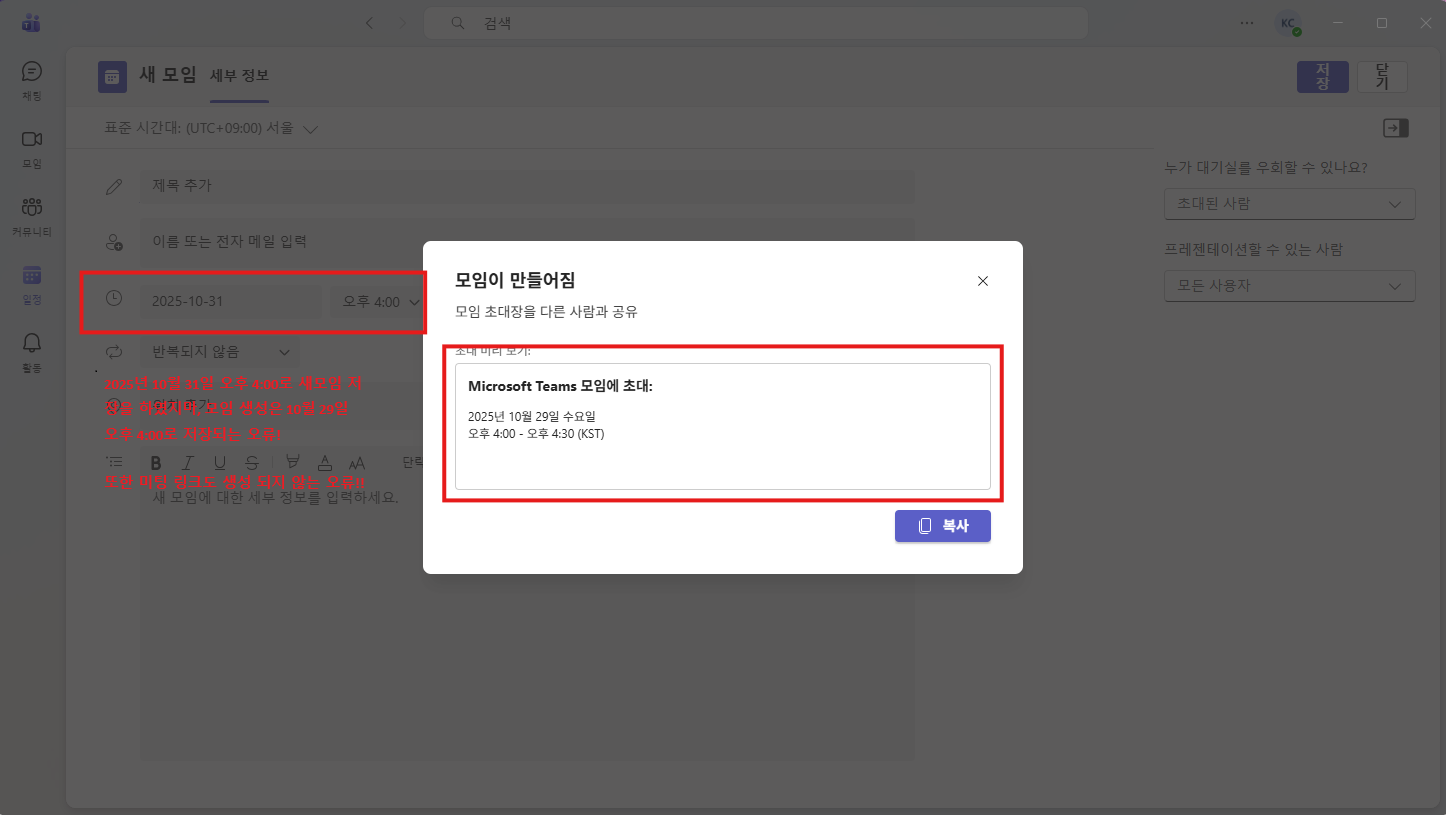Toggle strikethrough formatting
The image size is (1446, 815).
pos(252,462)
